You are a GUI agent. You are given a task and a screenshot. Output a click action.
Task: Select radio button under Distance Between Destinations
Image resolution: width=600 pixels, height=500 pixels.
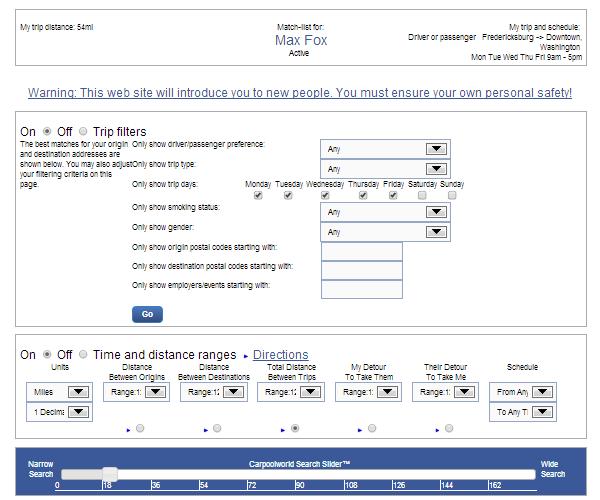click(x=217, y=429)
